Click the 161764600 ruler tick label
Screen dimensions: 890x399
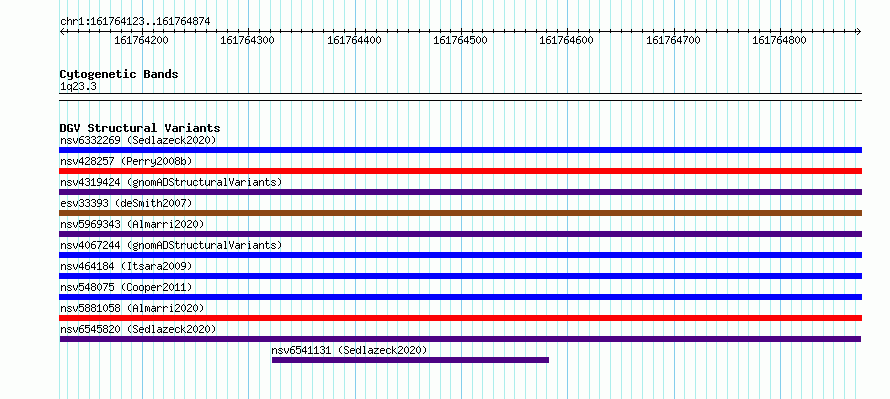pyautogui.click(x=566, y=40)
